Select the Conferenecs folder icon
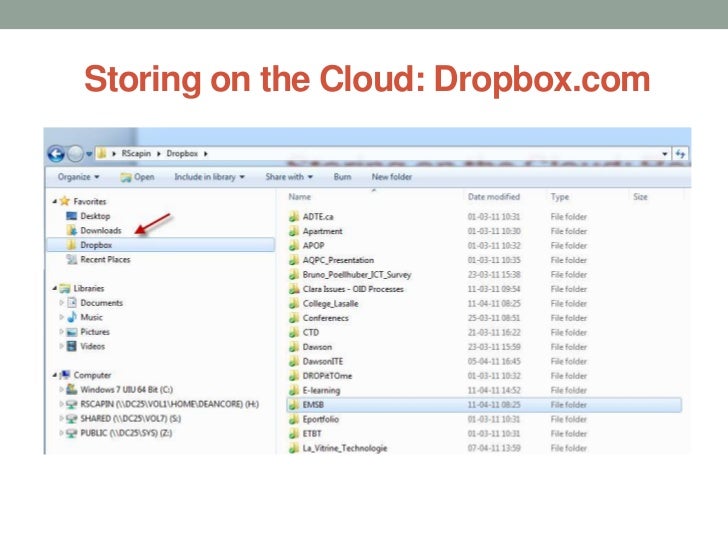The height and width of the screenshot is (546, 728). coord(293,318)
